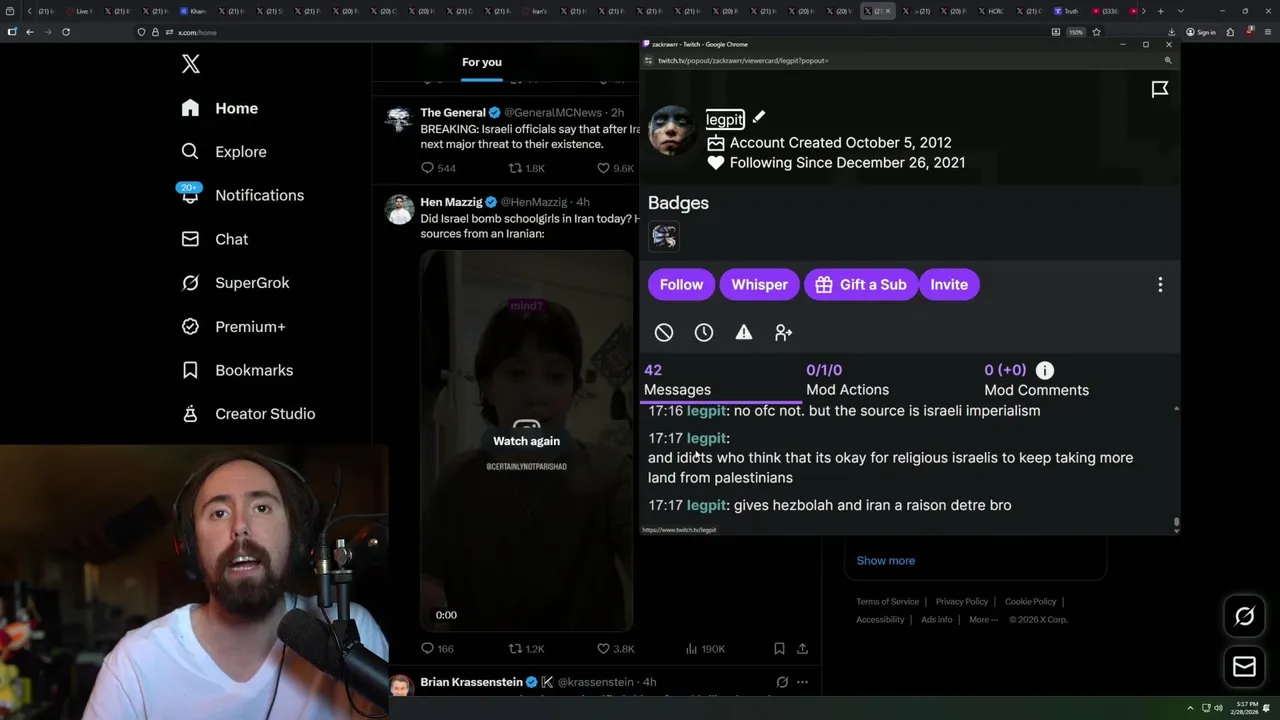Click Grok icon on Krassenstein's post
1280x720 pixels.
click(x=782, y=682)
